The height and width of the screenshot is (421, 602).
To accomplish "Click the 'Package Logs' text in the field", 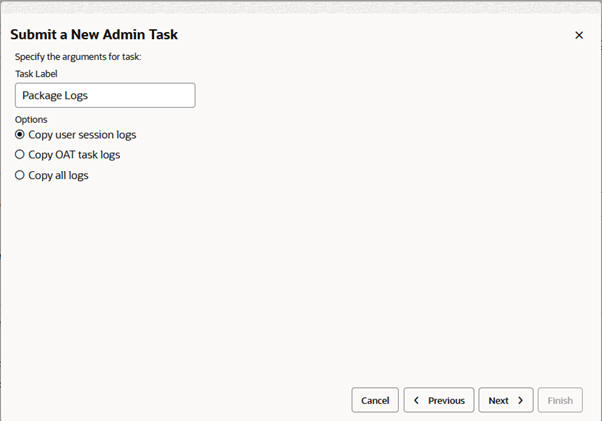I will (57, 96).
